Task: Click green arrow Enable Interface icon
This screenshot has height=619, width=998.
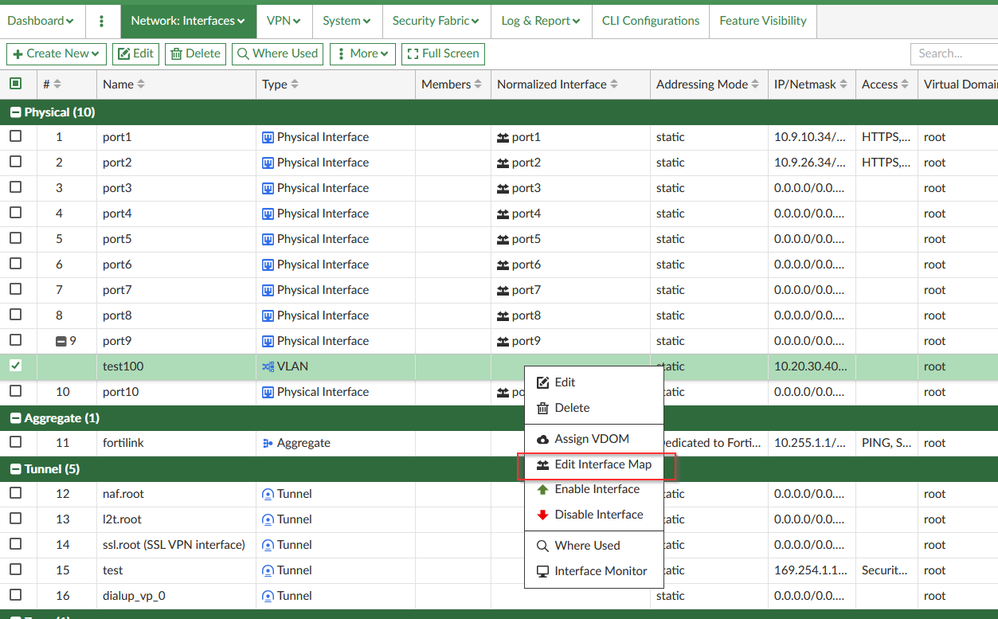Action: tap(543, 489)
